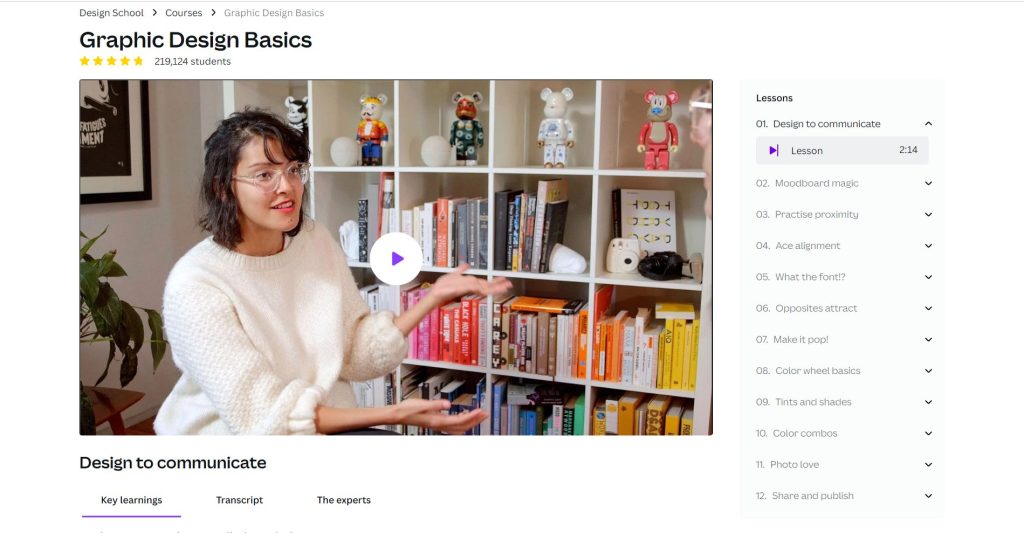
Task: Switch to the Transcript tab
Action: click(239, 500)
